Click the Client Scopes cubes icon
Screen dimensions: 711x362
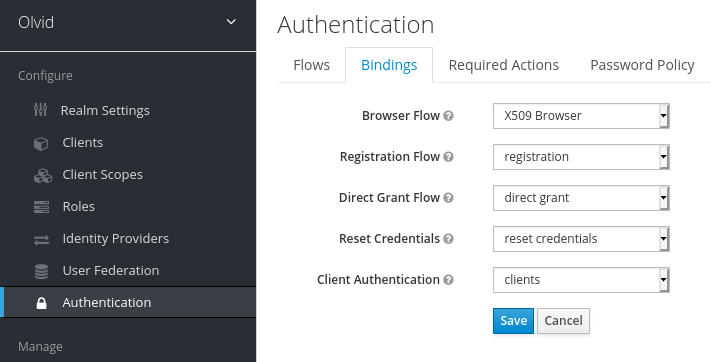(43, 175)
